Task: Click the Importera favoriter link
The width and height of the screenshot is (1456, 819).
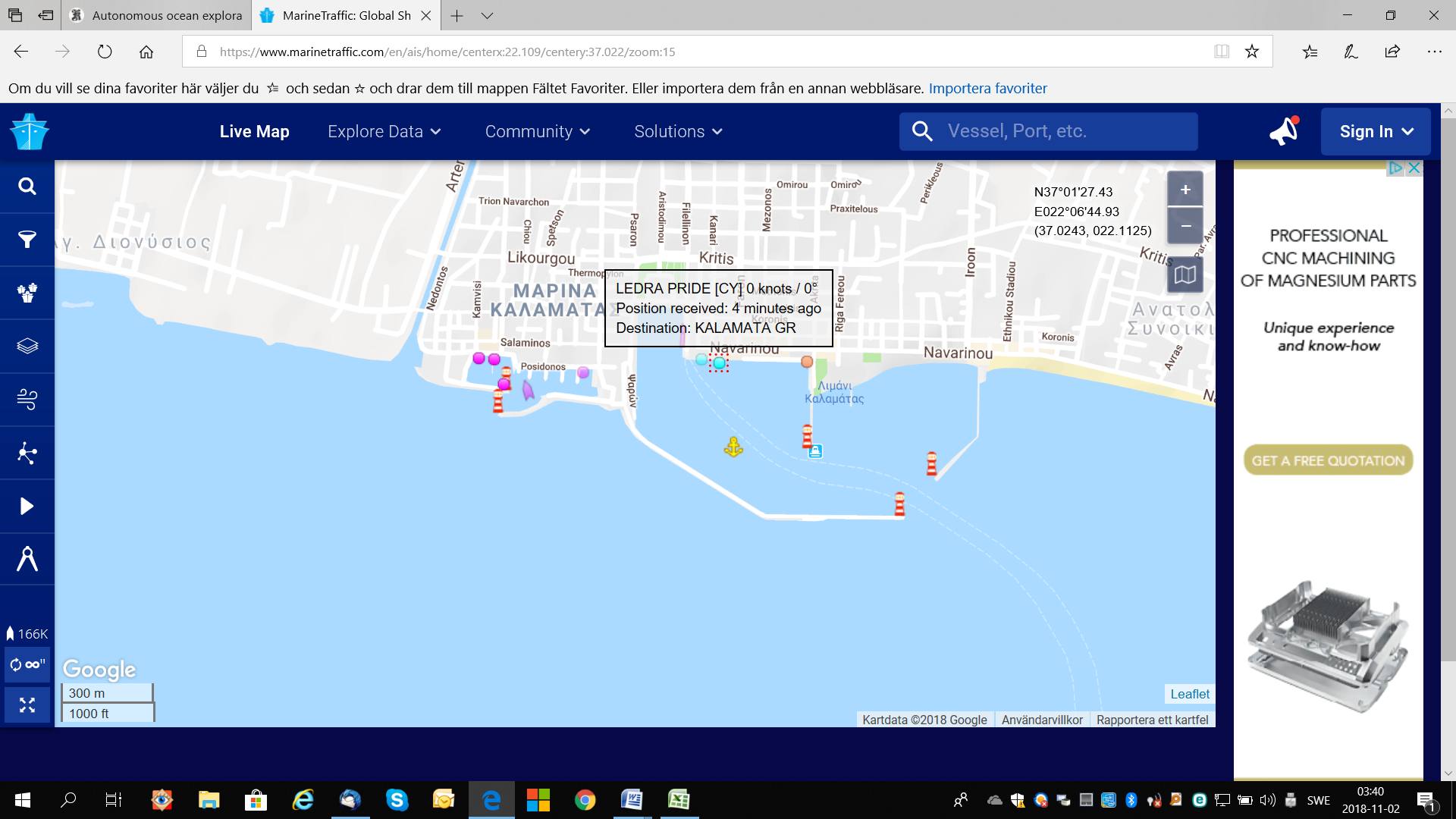Action: pyautogui.click(x=987, y=88)
